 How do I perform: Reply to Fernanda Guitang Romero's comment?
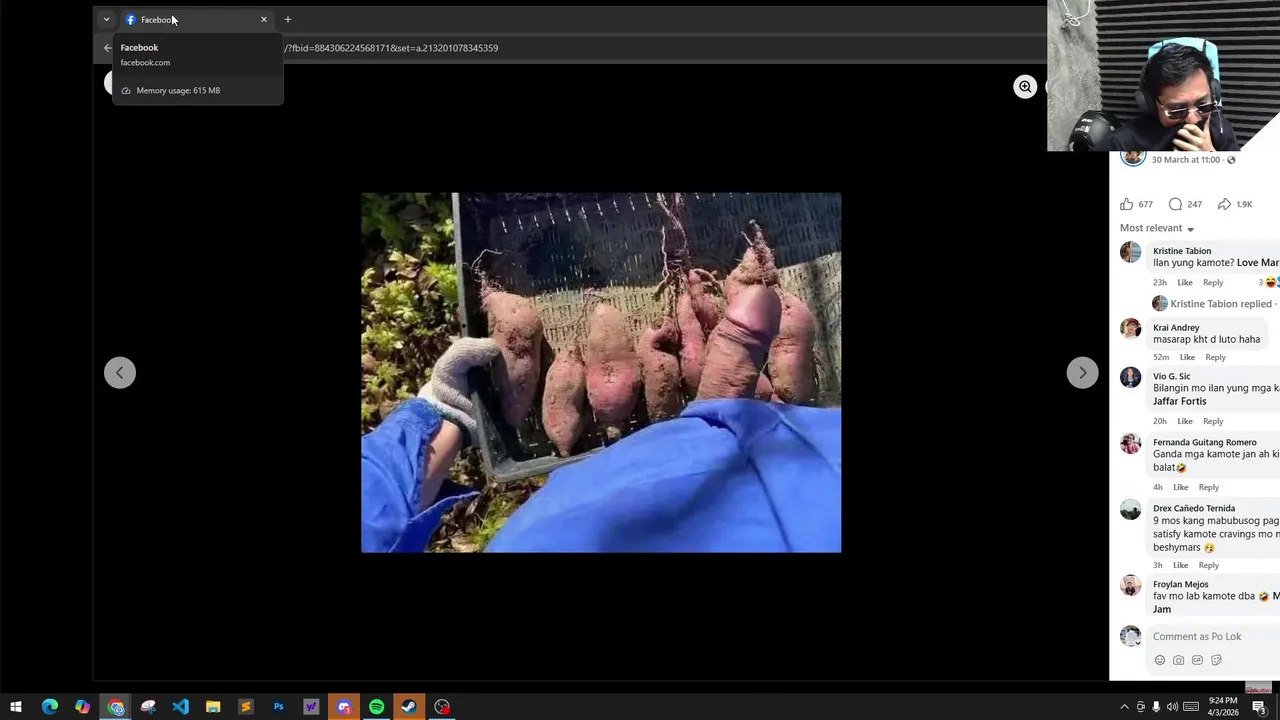coord(1209,487)
